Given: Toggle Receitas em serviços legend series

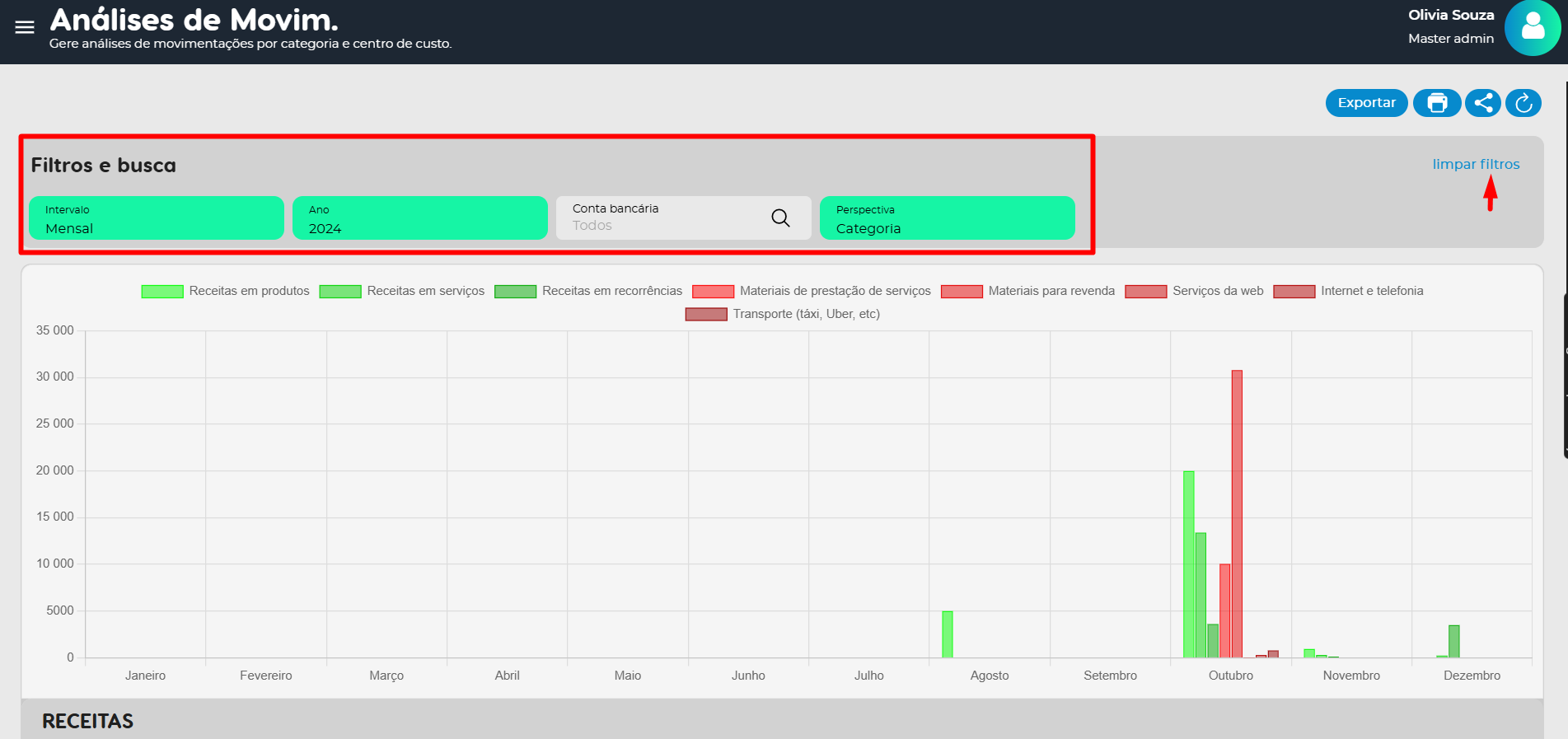Looking at the screenshot, I should tap(402, 291).
